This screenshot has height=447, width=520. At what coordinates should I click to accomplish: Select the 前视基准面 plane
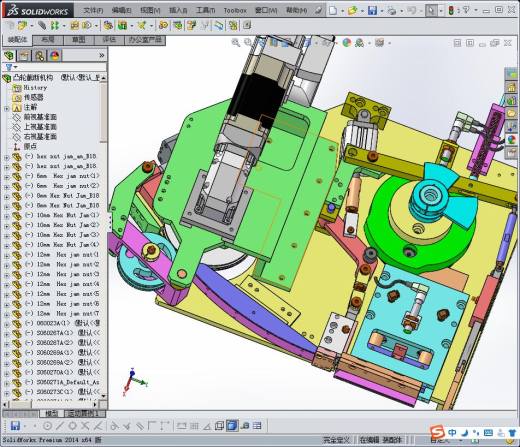click(40, 117)
